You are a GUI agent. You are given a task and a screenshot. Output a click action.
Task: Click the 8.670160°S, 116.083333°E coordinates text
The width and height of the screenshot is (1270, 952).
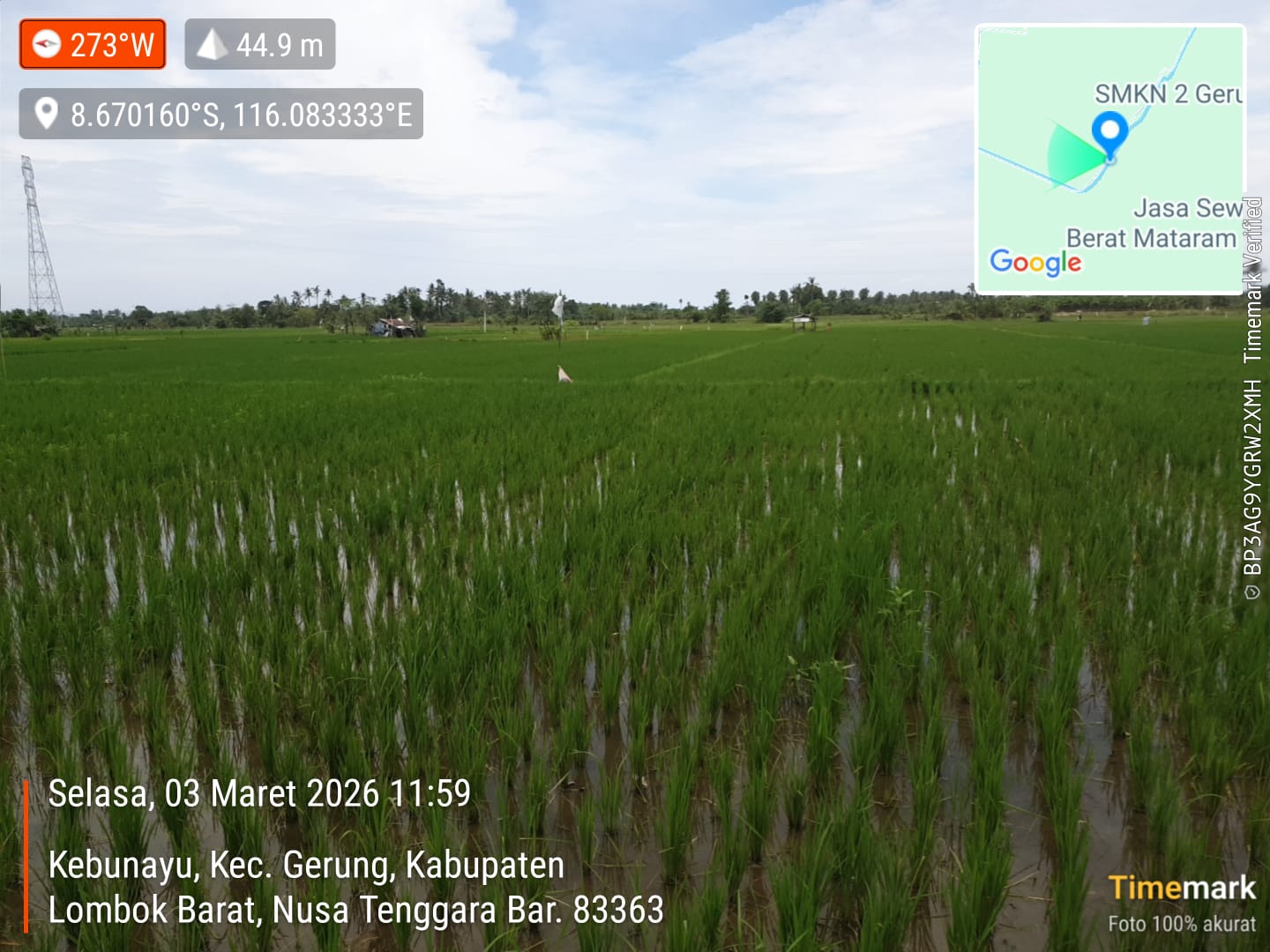coord(241,115)
